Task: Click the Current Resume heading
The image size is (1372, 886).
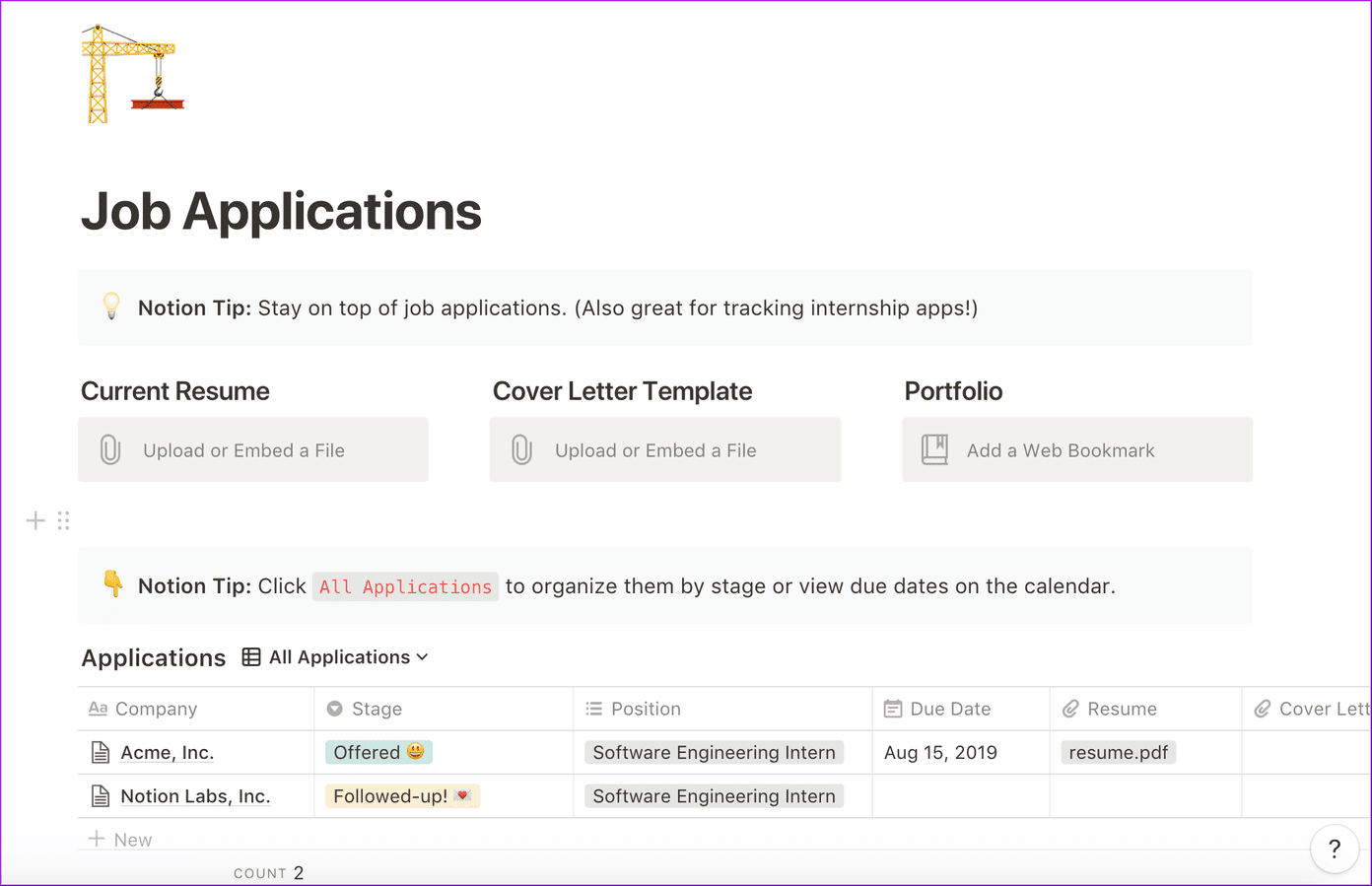Action: click(x=175, y=391)
